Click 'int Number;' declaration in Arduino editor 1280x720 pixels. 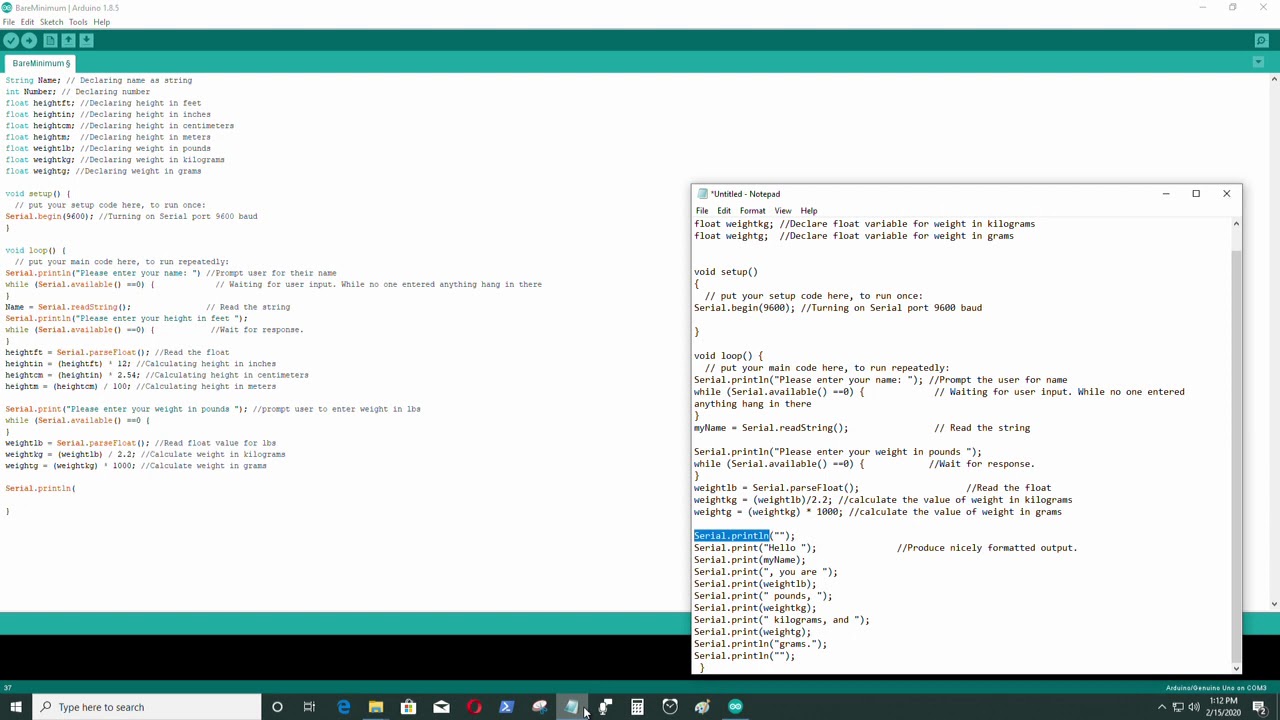point(31,92)
